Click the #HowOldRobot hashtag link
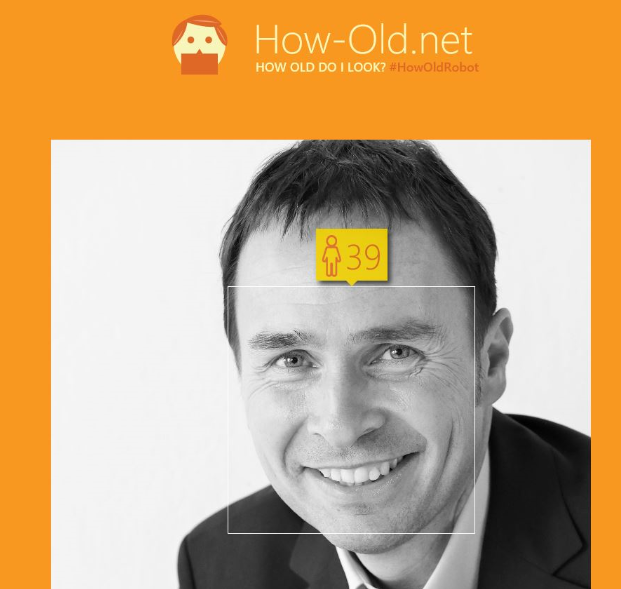Image resolution: width=621 pixels, height=589 pixels. pyautogui.click(x=434, y=67)
